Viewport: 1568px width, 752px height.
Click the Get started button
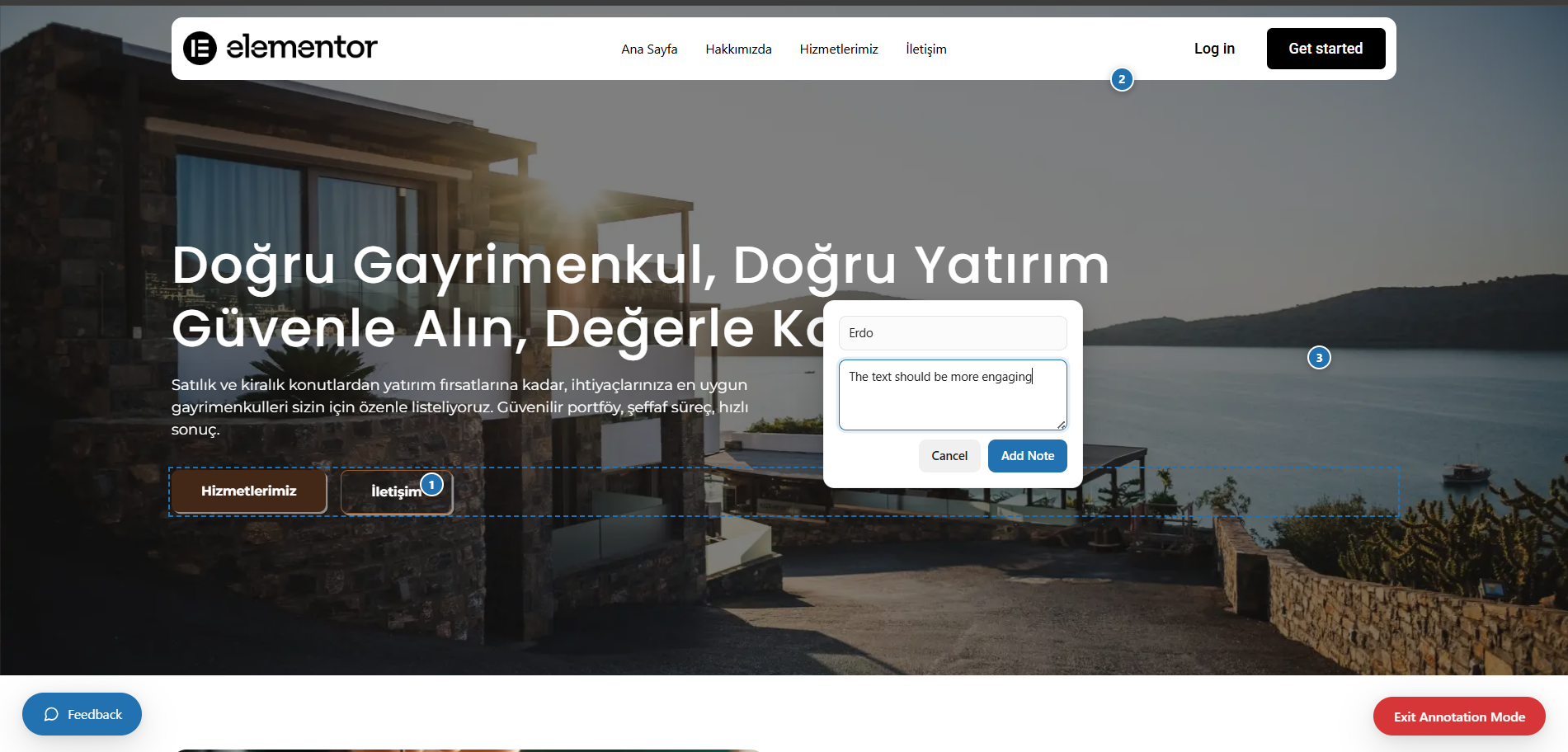click(x=1326, y=49)
